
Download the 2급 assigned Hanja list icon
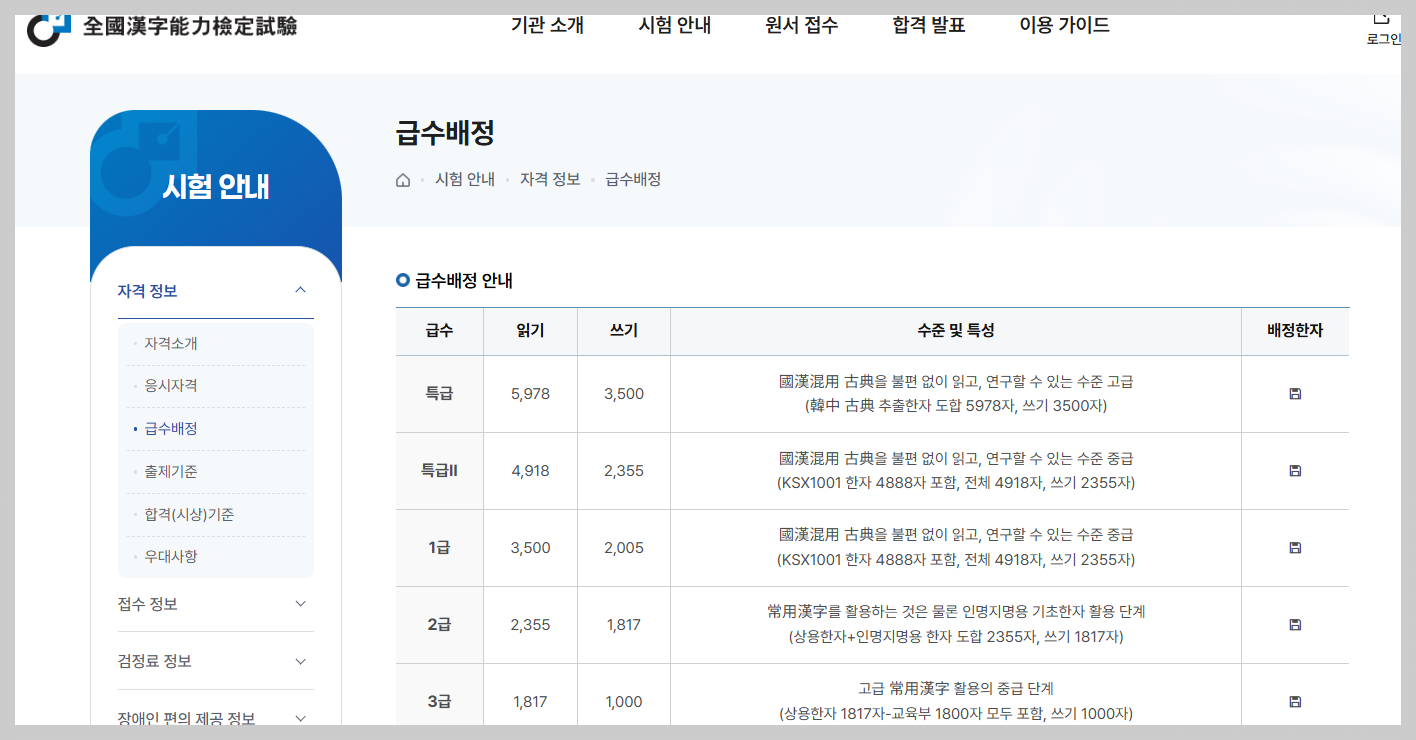point(1294,624)
